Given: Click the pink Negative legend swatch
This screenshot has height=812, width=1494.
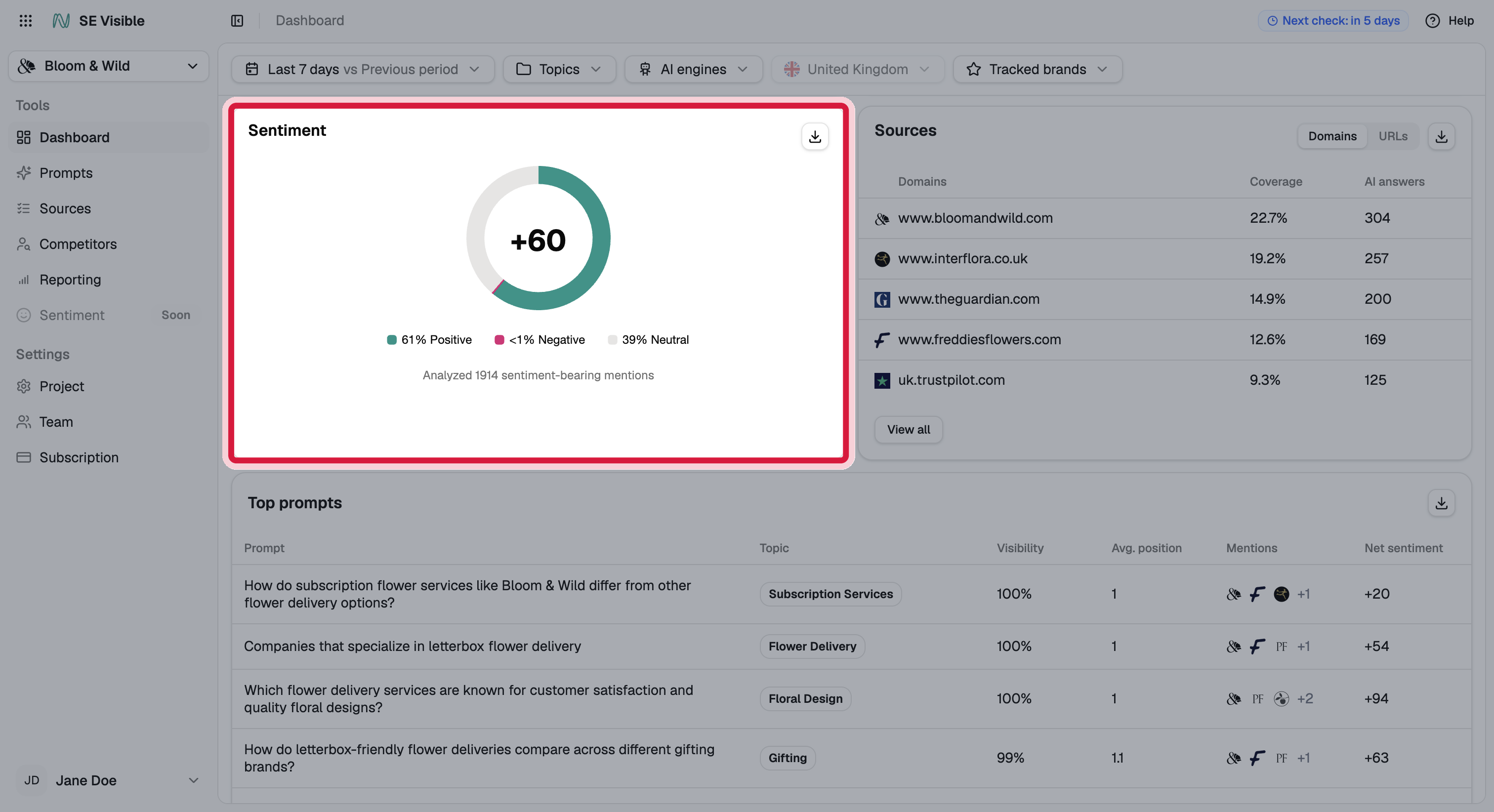Looking at the screenshot, I should coord(499,340).
